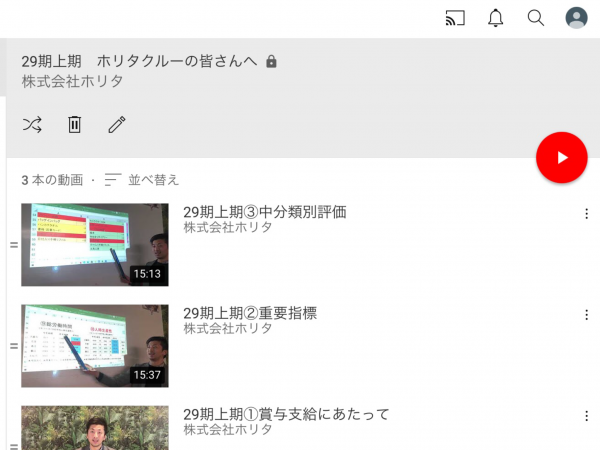The height and width of the screenshot is (450, 600).
Task: Open 並べ替え sort options
Action: pyautogui.click(x=142, y=180)
